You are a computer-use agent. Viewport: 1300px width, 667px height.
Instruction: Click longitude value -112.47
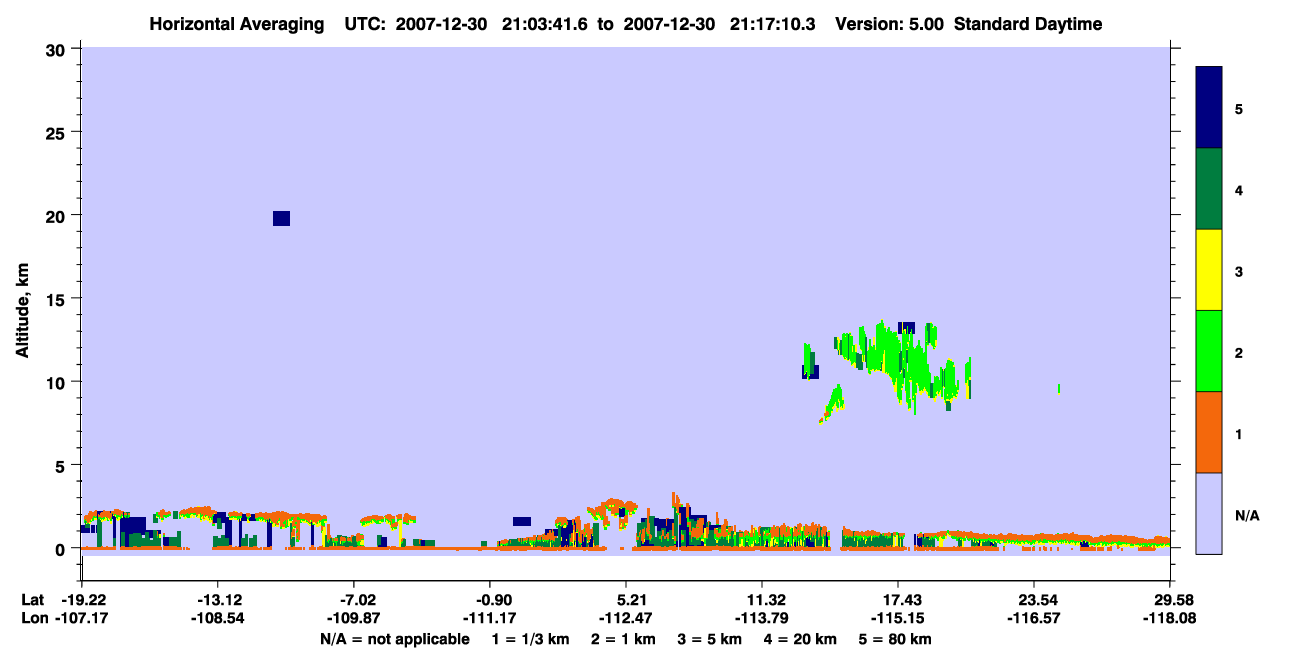pyautogui.click(x=626, y=619)
